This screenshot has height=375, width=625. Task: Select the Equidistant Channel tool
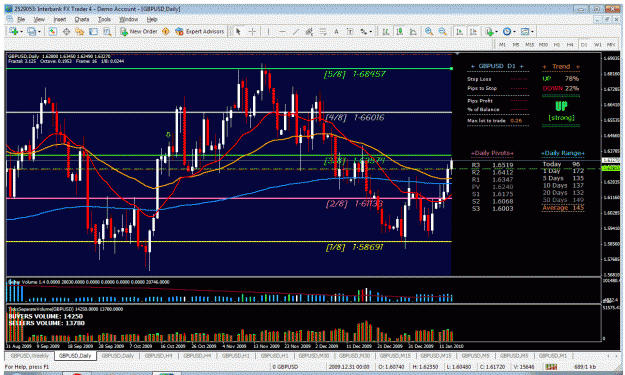pos(309,31)
